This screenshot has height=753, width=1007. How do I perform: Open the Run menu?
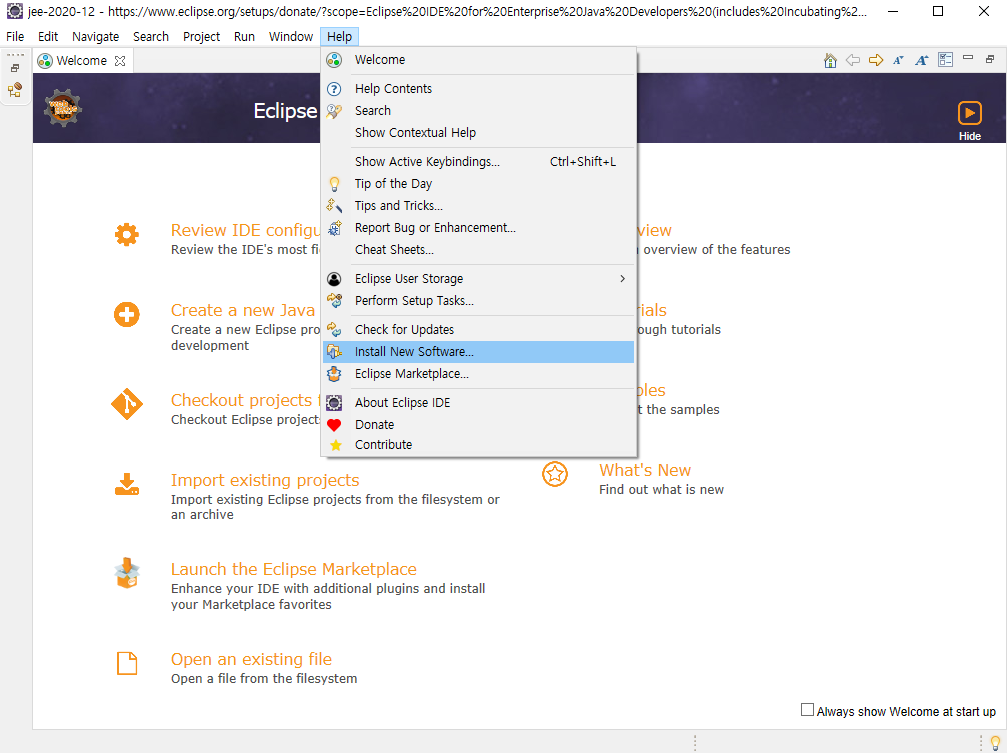tap(244, 37)
